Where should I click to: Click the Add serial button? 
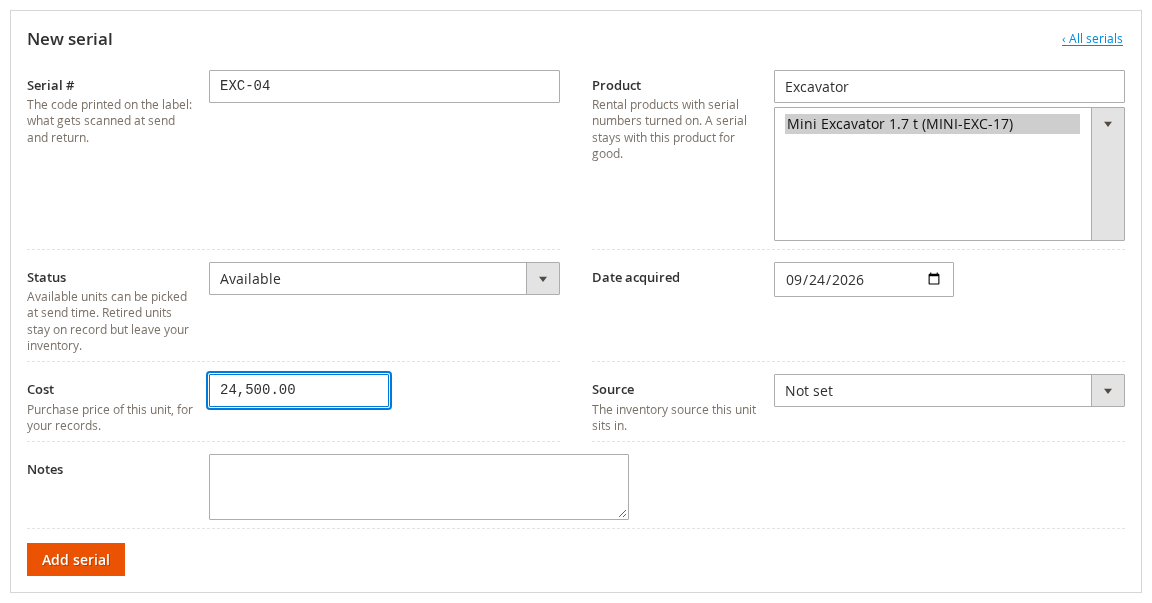pos(76,560)
